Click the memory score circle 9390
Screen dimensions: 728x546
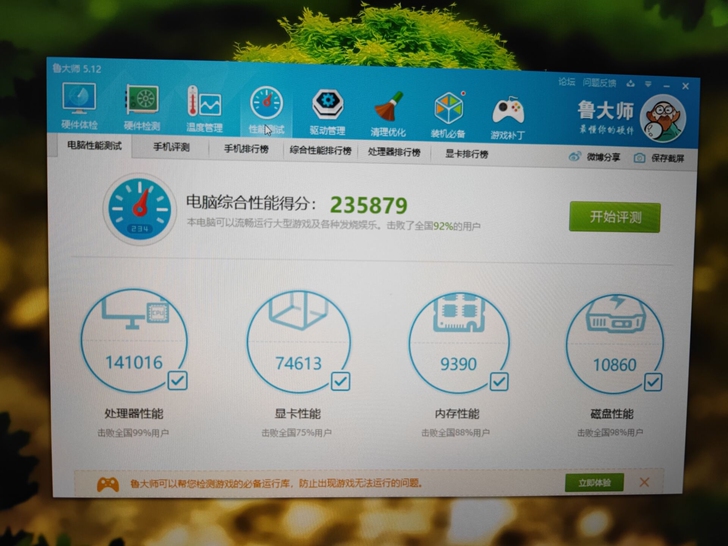tap(459, 344)
